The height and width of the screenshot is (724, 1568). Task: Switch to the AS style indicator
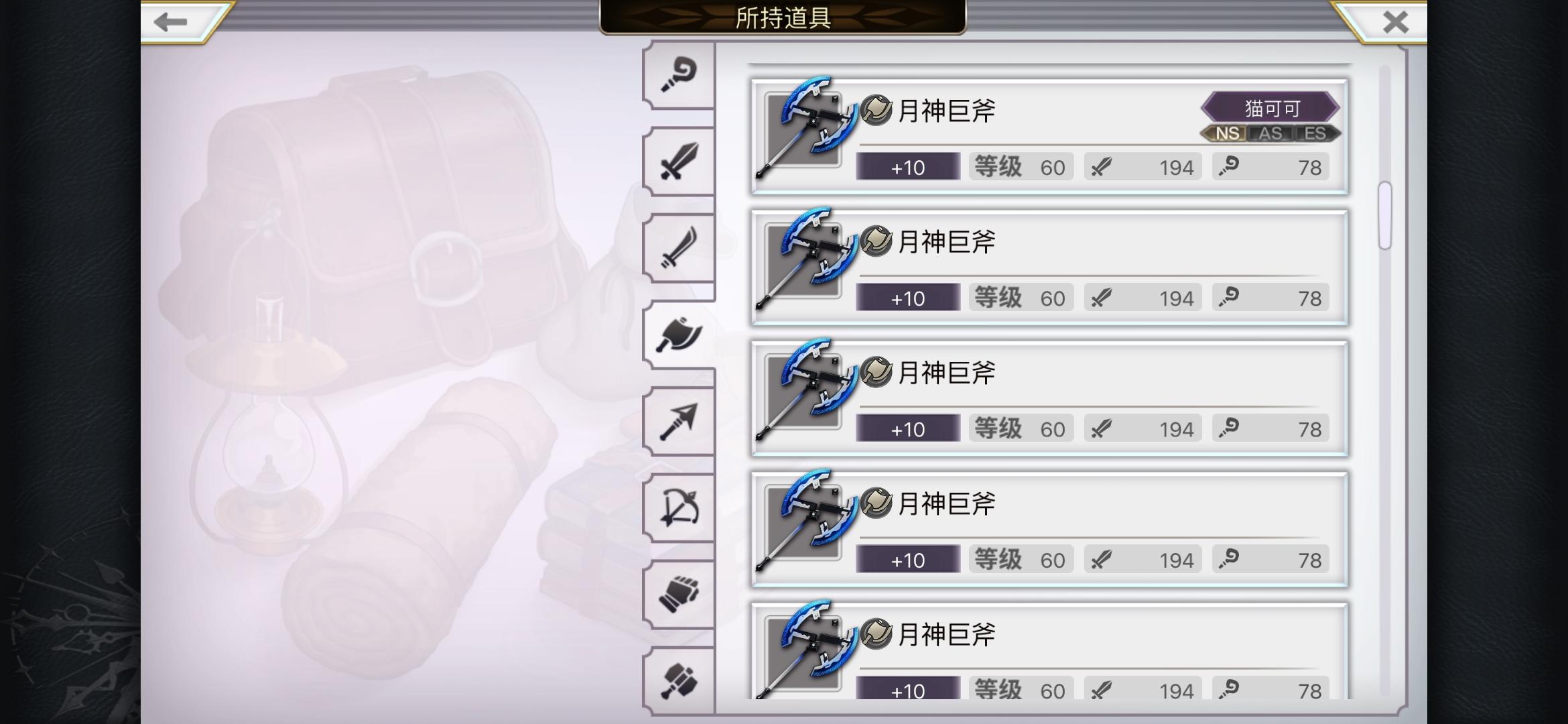(x=1270, y=133)
